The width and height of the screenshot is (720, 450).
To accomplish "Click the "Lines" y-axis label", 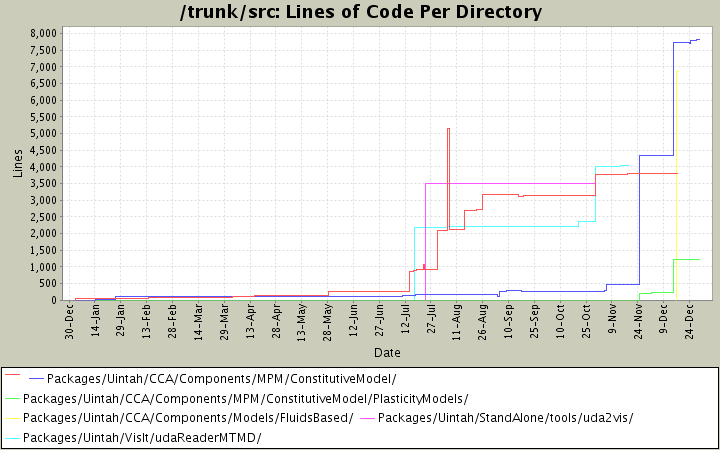I will (x=18, y=163).
